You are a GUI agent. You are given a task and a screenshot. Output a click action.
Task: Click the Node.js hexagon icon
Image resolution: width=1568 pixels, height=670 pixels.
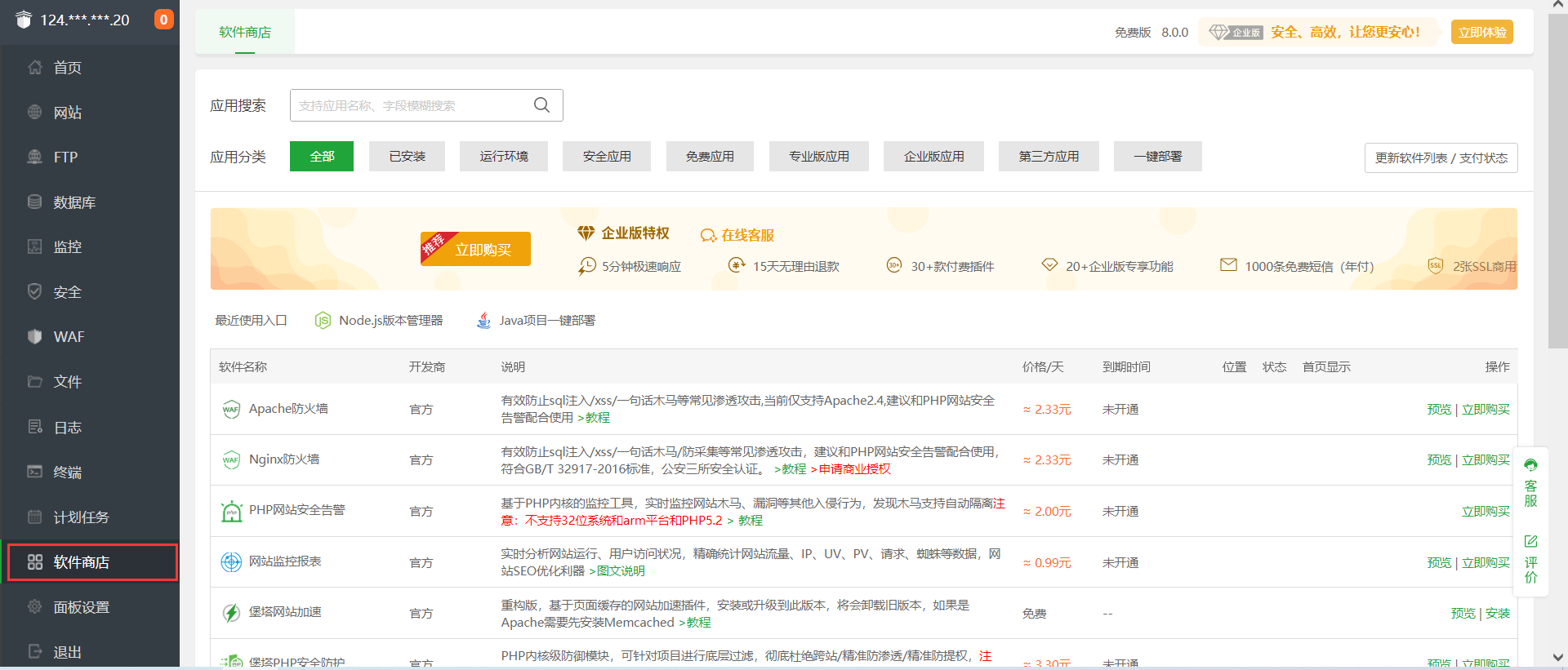tap(323, 320)
